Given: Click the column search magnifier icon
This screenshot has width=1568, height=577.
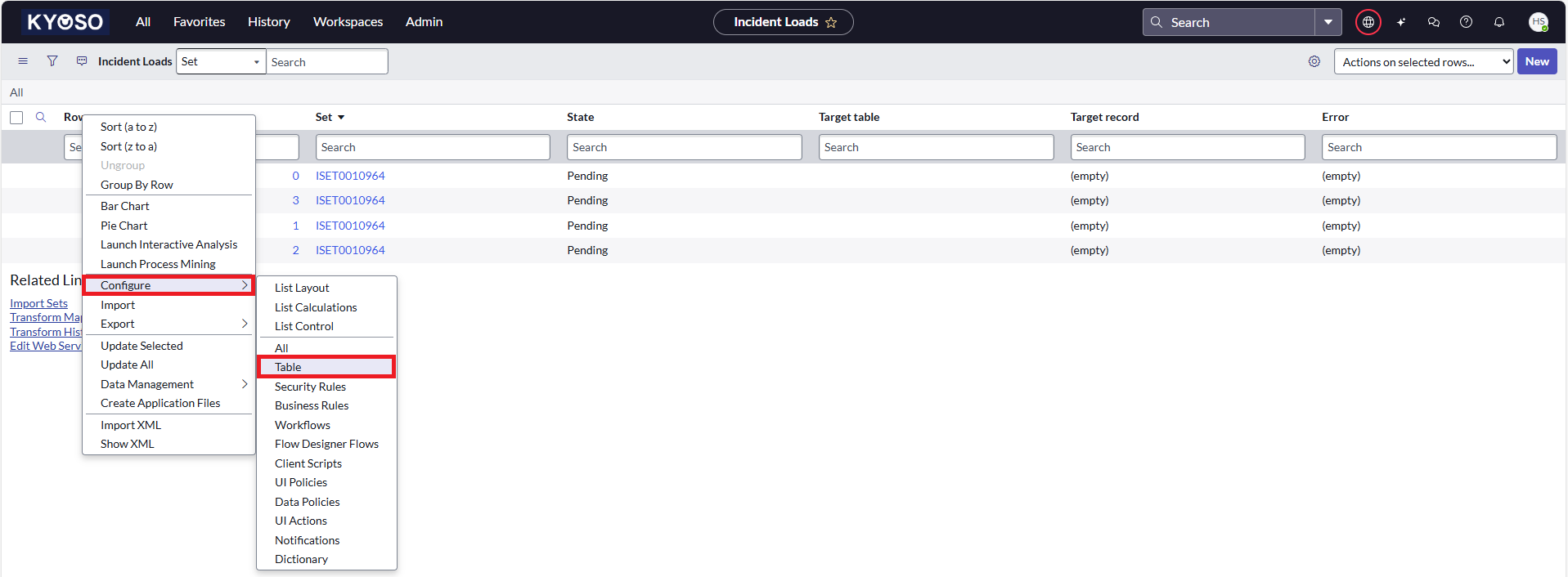Looking at the screenshot, I should tap(41, 117).
